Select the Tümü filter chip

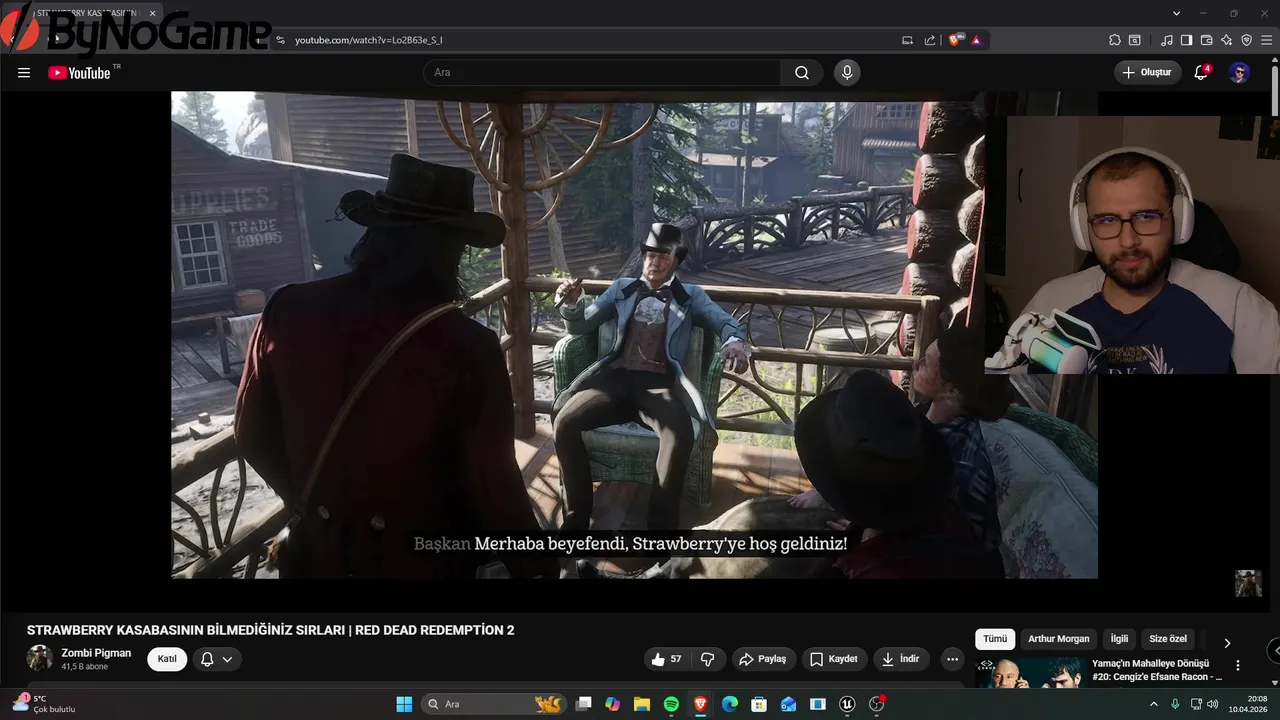pyautogui.click(x=995, y=639)
